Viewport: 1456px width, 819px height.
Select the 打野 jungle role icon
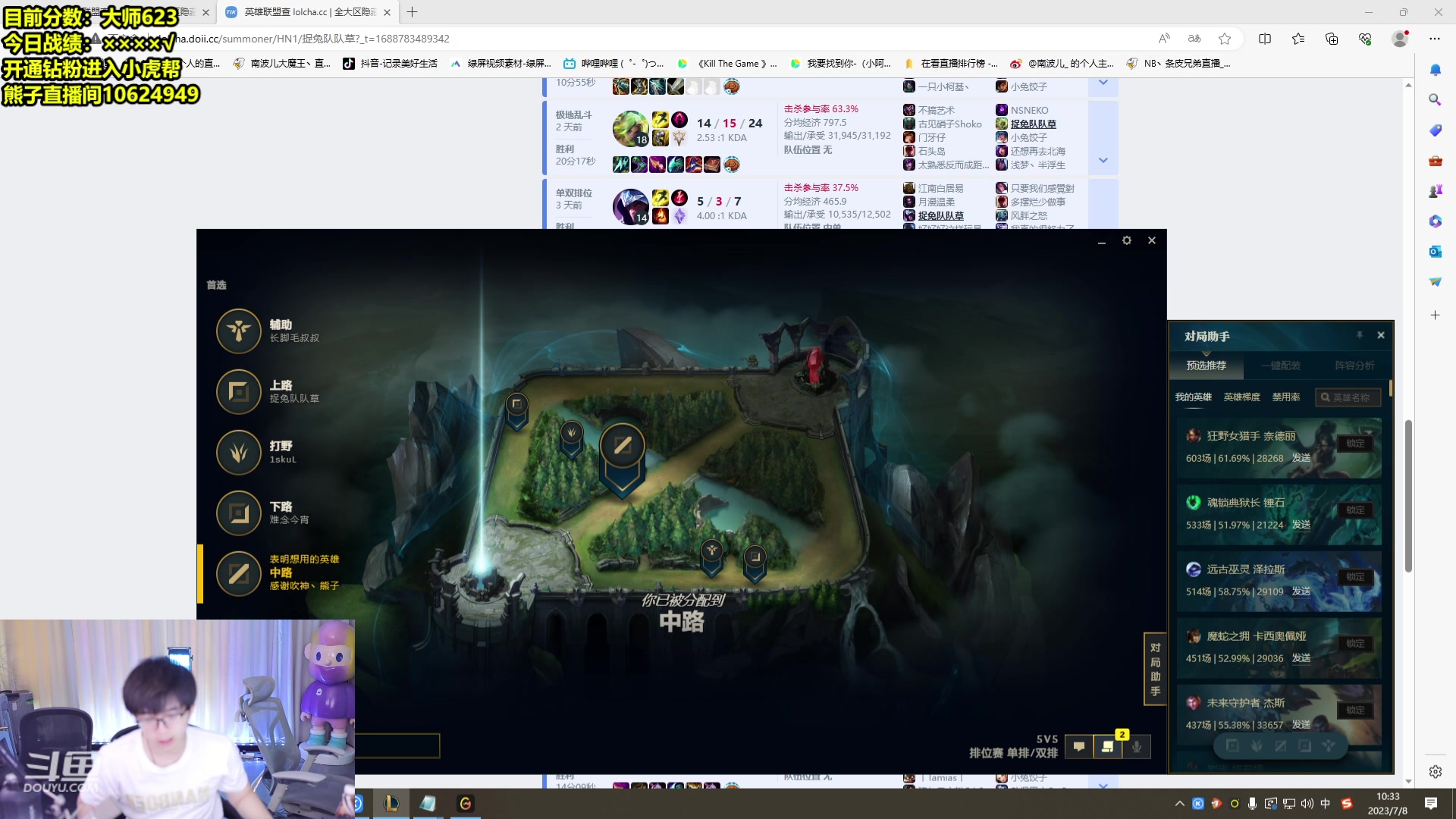(239, 452)
